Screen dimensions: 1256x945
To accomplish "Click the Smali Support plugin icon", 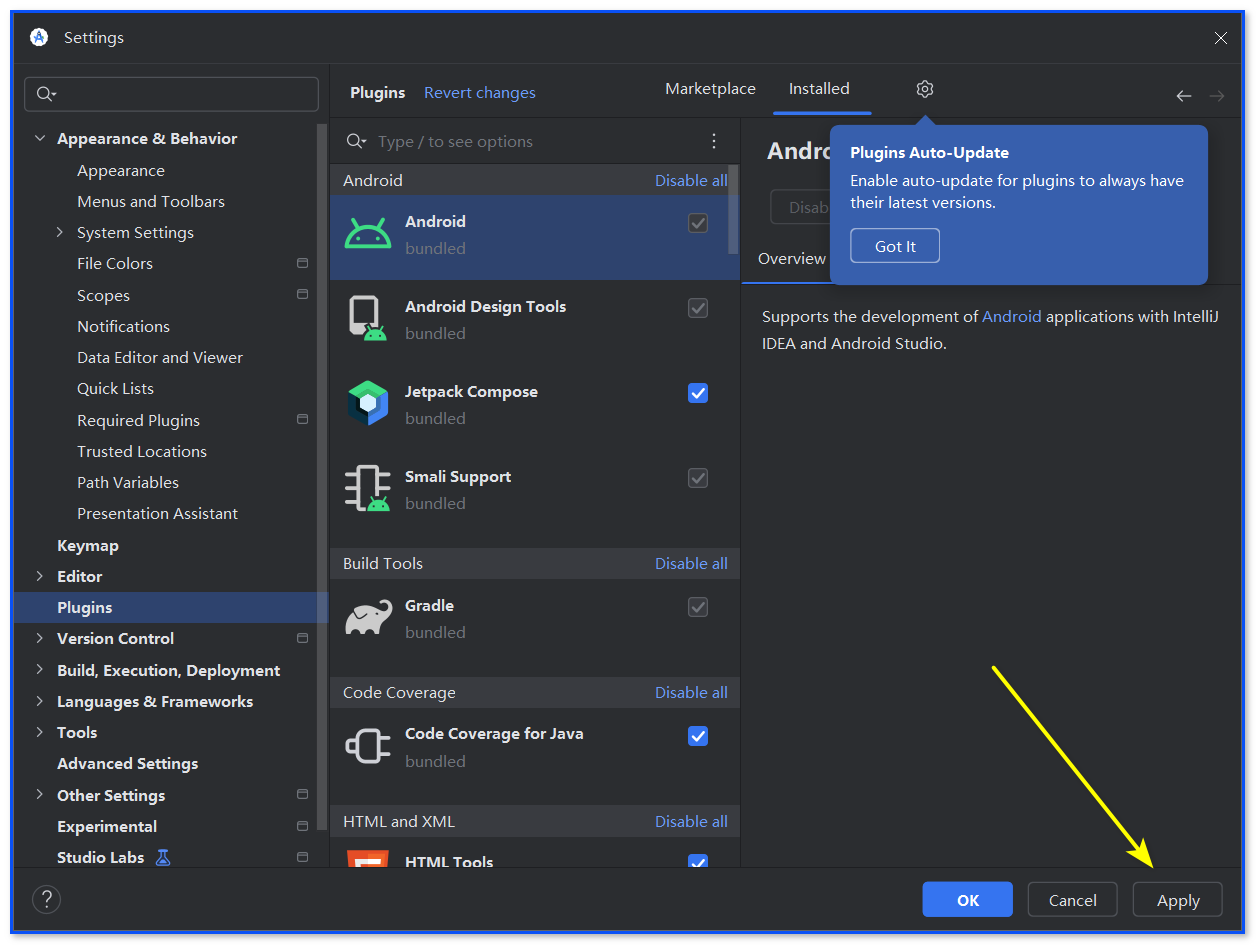I will (367, 489).
